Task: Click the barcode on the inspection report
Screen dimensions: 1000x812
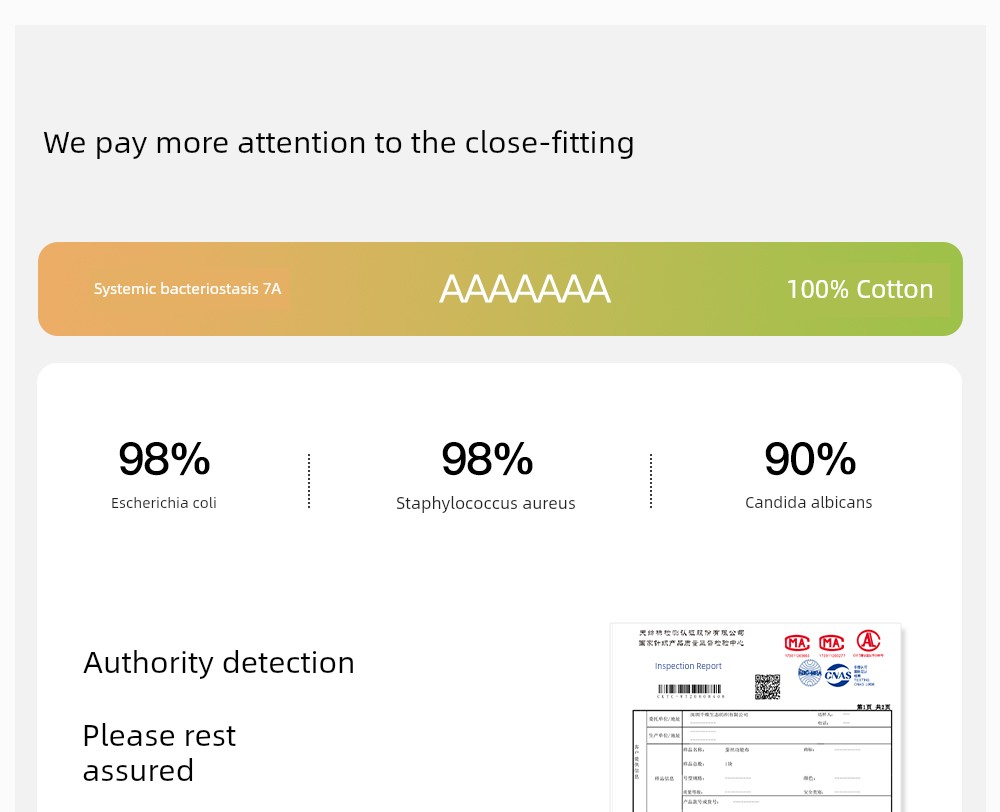Action: (x=690, y=689)
